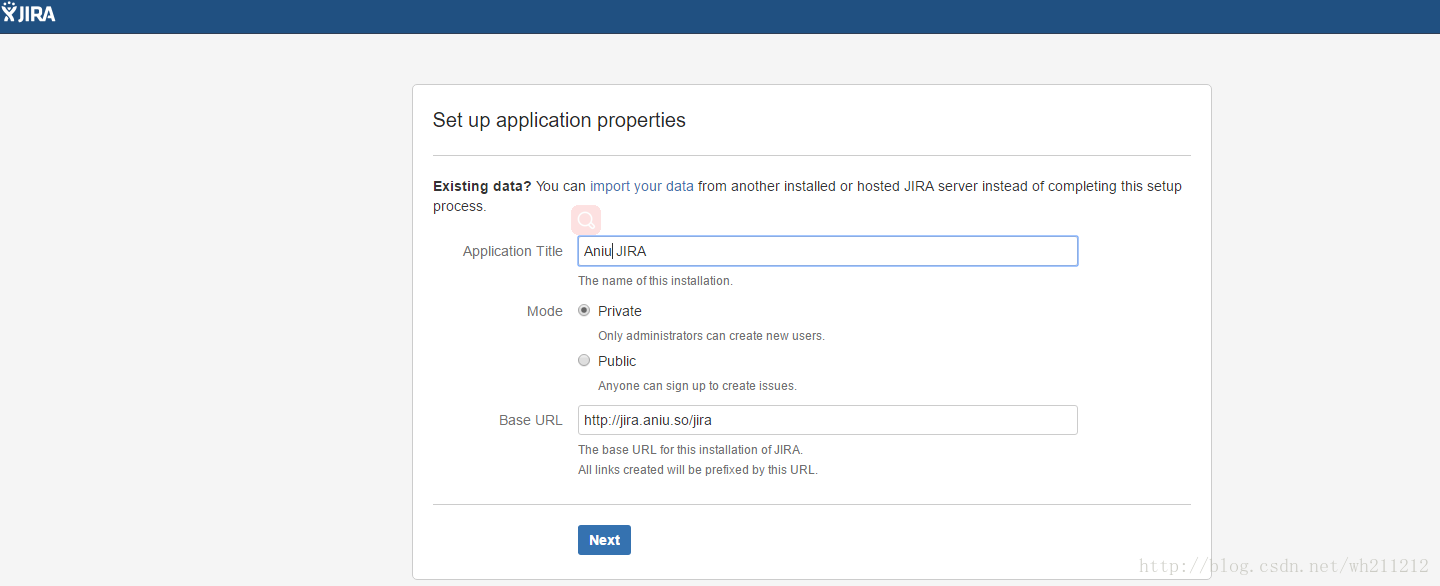Image resolution: width=1440 pixels, height=586 pixels.
Task: Open the import your data link
Action: [x=641, y=186]
